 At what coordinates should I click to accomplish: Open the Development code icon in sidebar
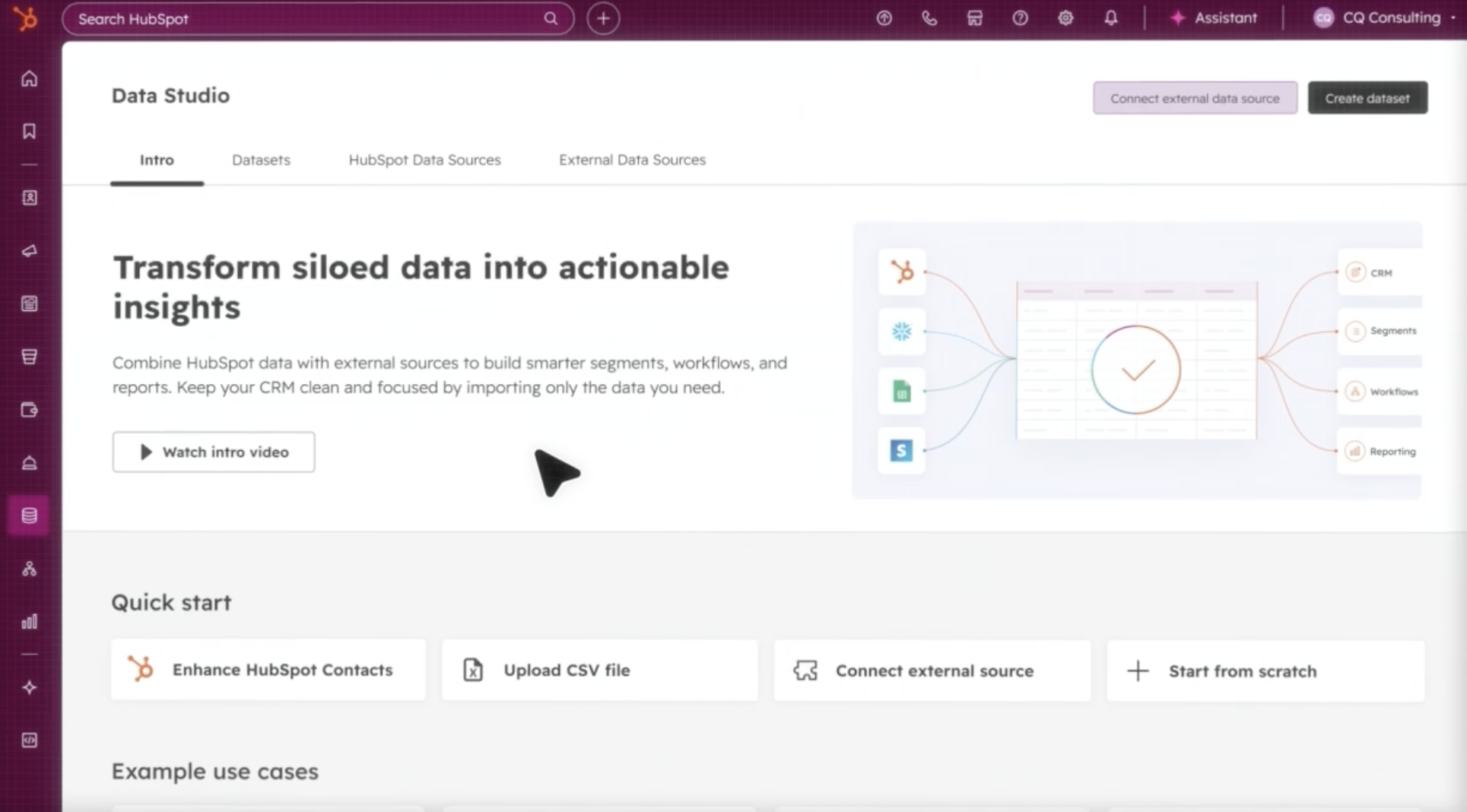(29, 741)
